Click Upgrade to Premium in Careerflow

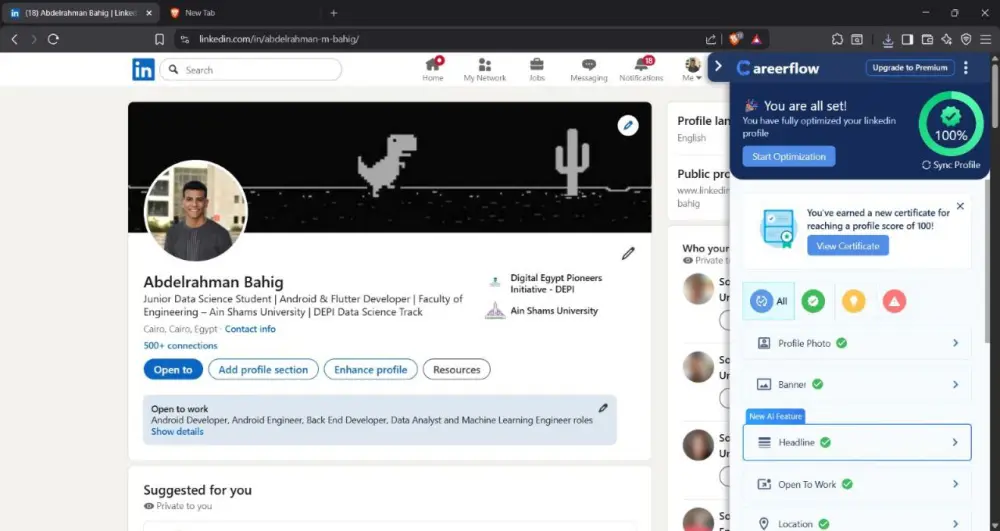(909, 68)
